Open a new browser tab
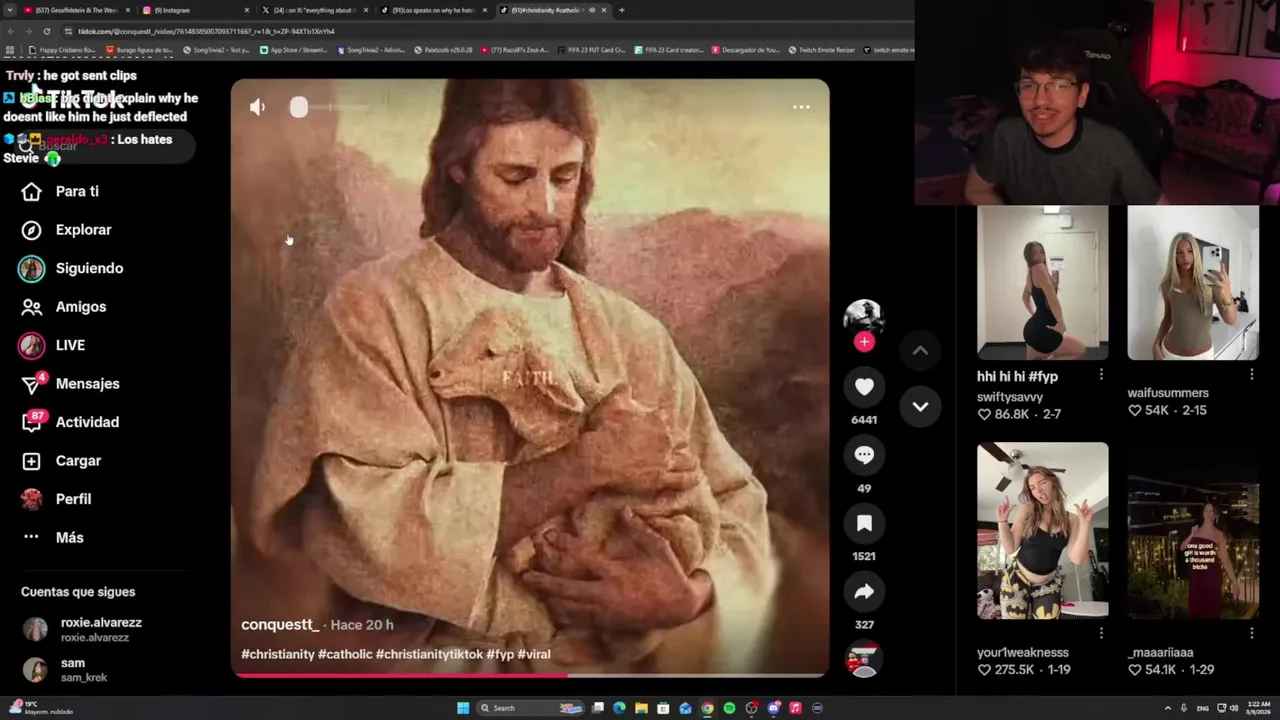 [x=621, y=10]
